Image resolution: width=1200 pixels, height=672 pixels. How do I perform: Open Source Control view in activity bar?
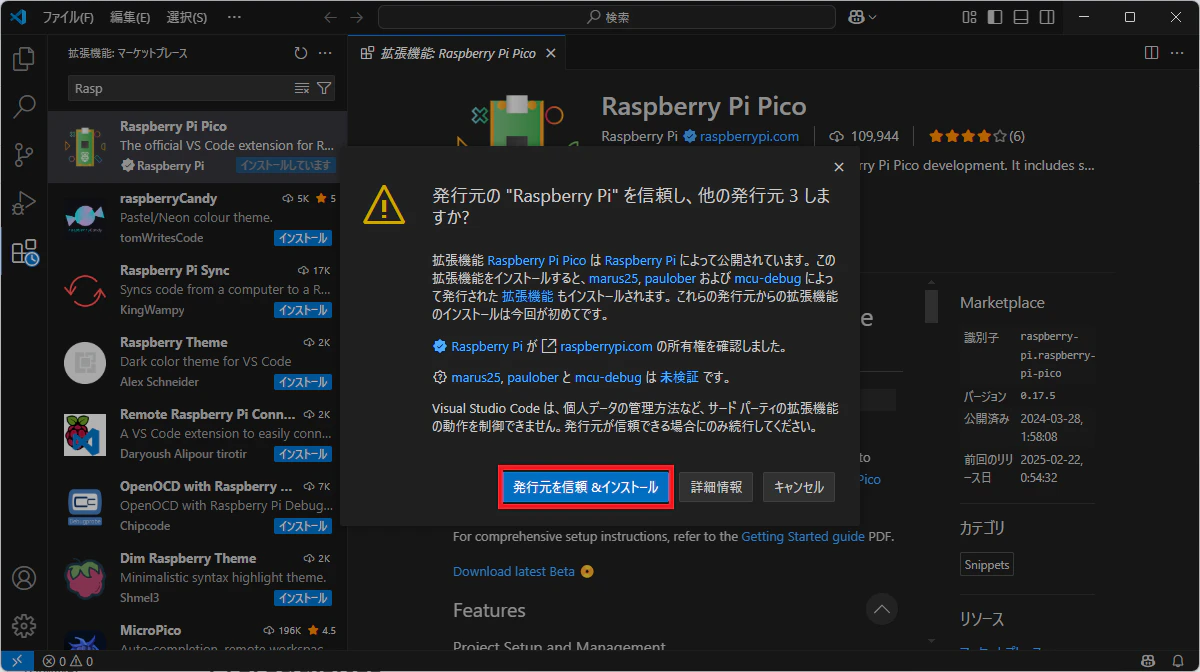tap(24, 155)
